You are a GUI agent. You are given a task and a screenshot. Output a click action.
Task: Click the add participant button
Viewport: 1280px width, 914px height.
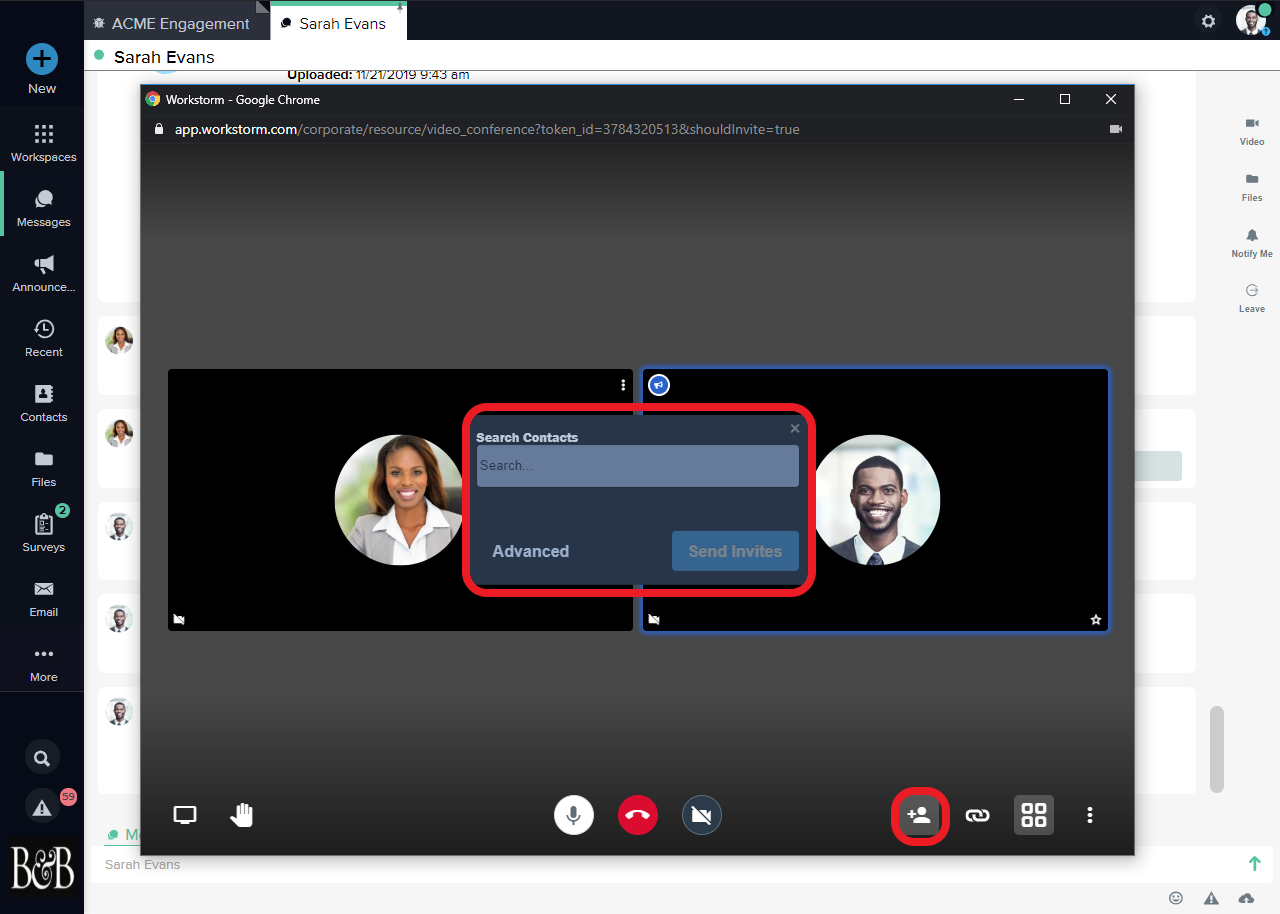click(x=919, y=815)
